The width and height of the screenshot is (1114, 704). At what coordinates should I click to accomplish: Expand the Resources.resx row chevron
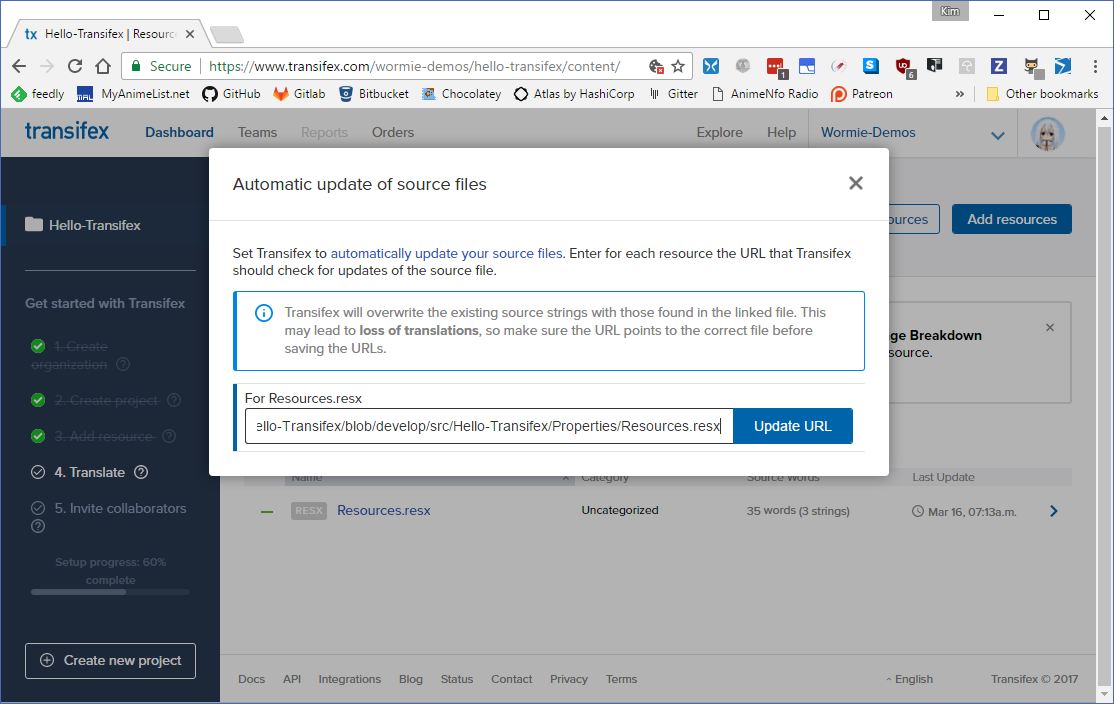pyautogui.click(x=1054, y=511)
